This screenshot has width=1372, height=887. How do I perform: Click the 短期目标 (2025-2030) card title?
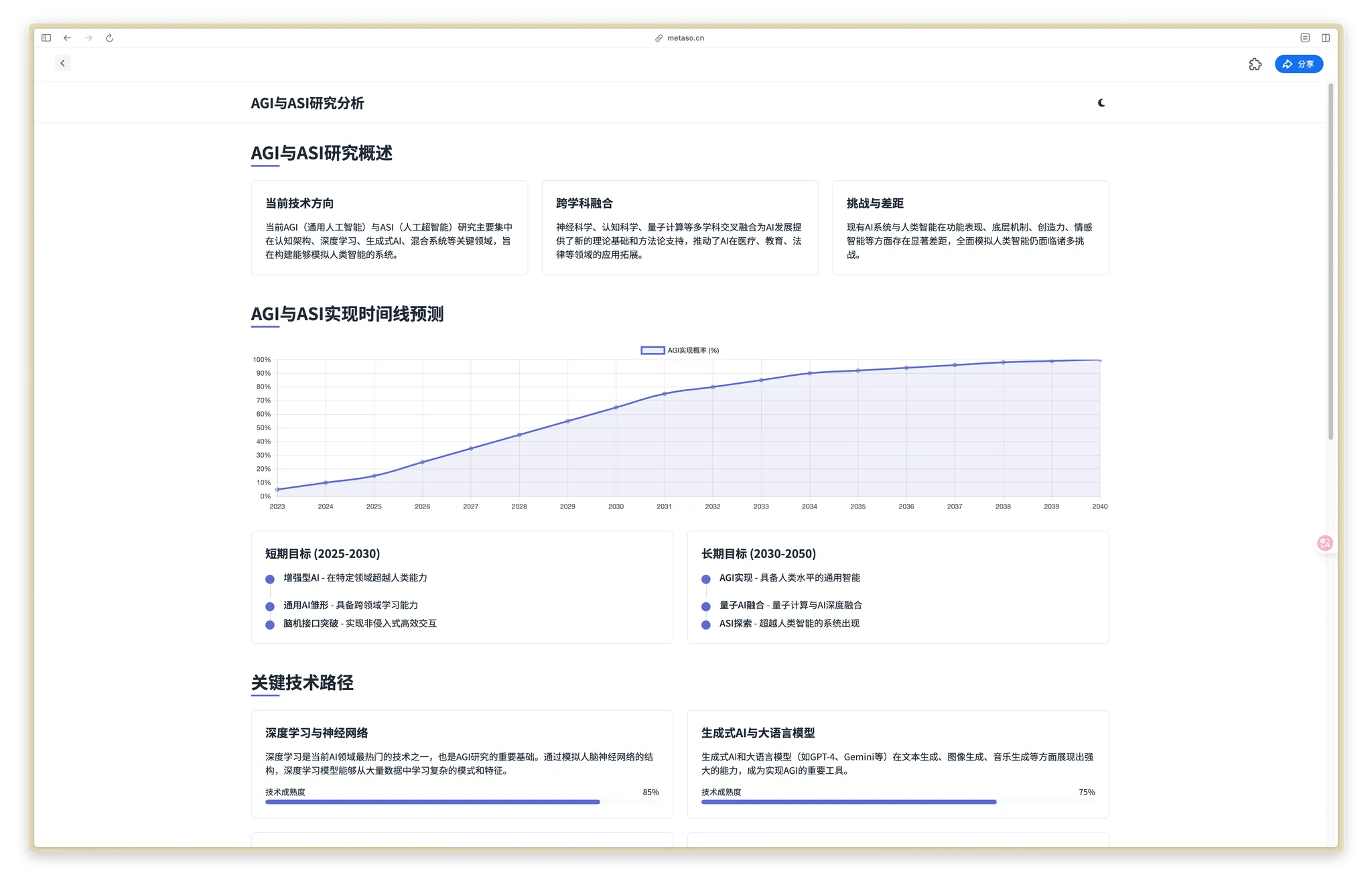(x=322, y=554)
